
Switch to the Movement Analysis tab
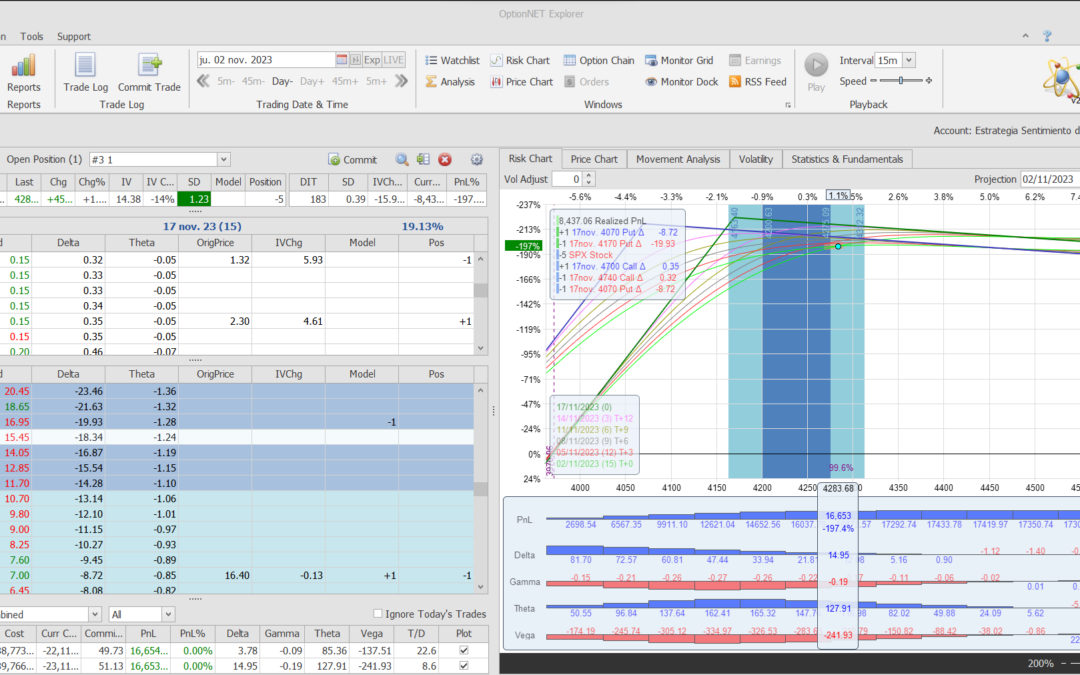(x=677, y=159)
